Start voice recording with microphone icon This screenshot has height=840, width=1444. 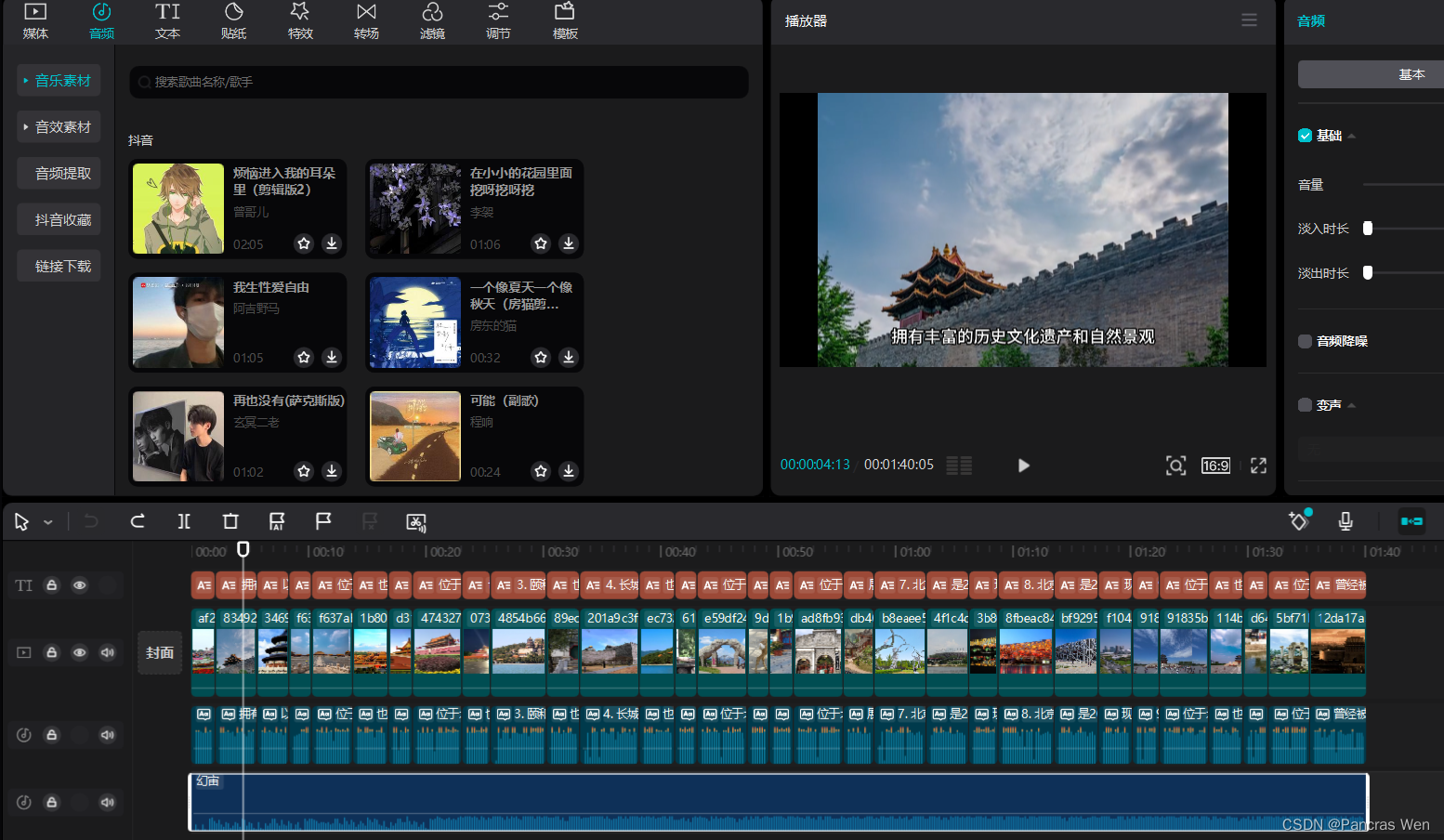pyautogui.click(x=1346, y=521)
